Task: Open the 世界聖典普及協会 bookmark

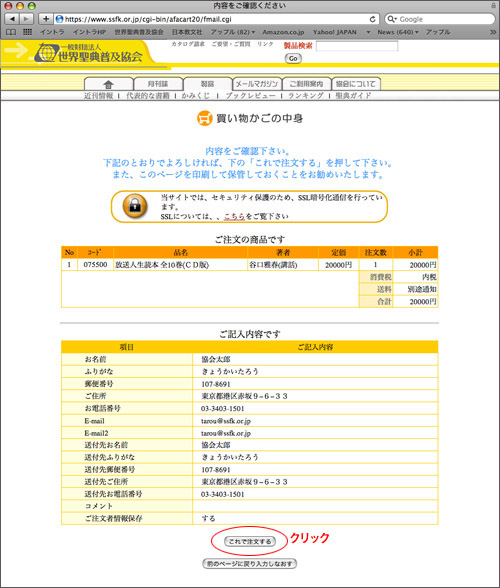Action: coord(139,32)
